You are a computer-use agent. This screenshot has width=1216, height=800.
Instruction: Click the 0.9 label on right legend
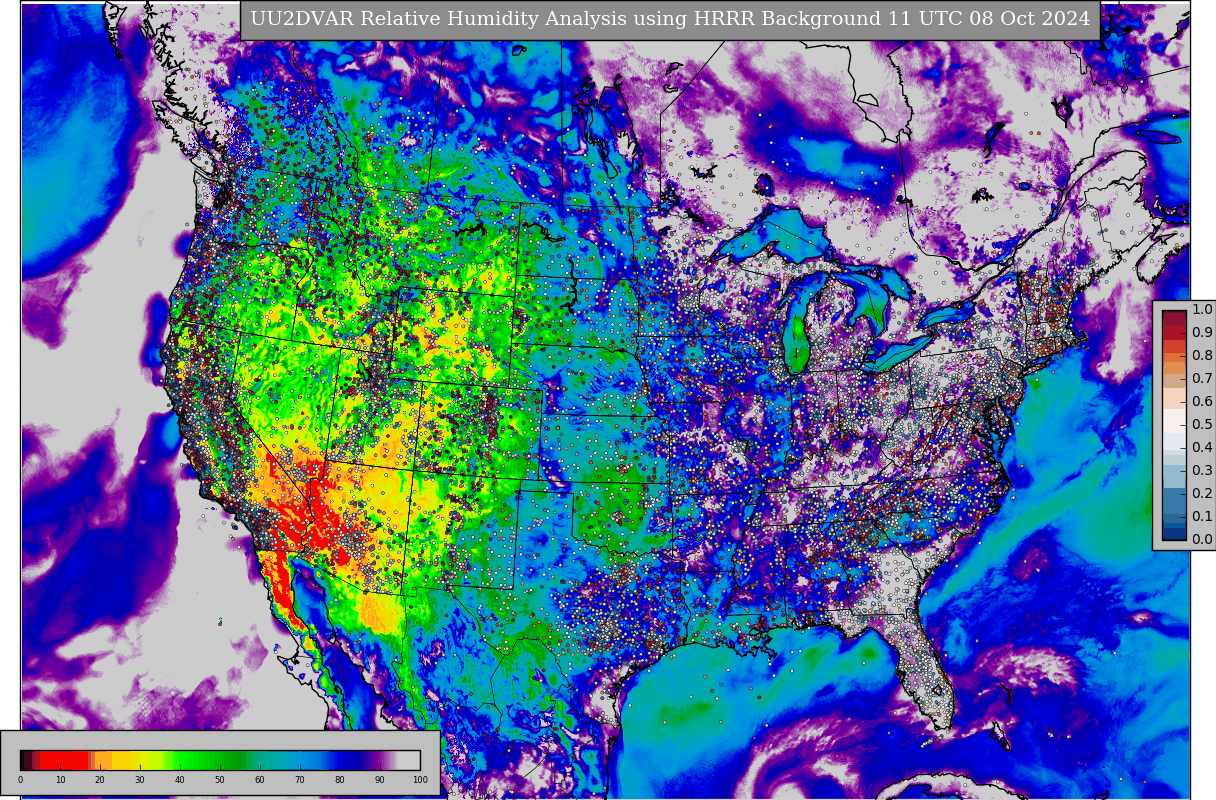point(1202,333)
